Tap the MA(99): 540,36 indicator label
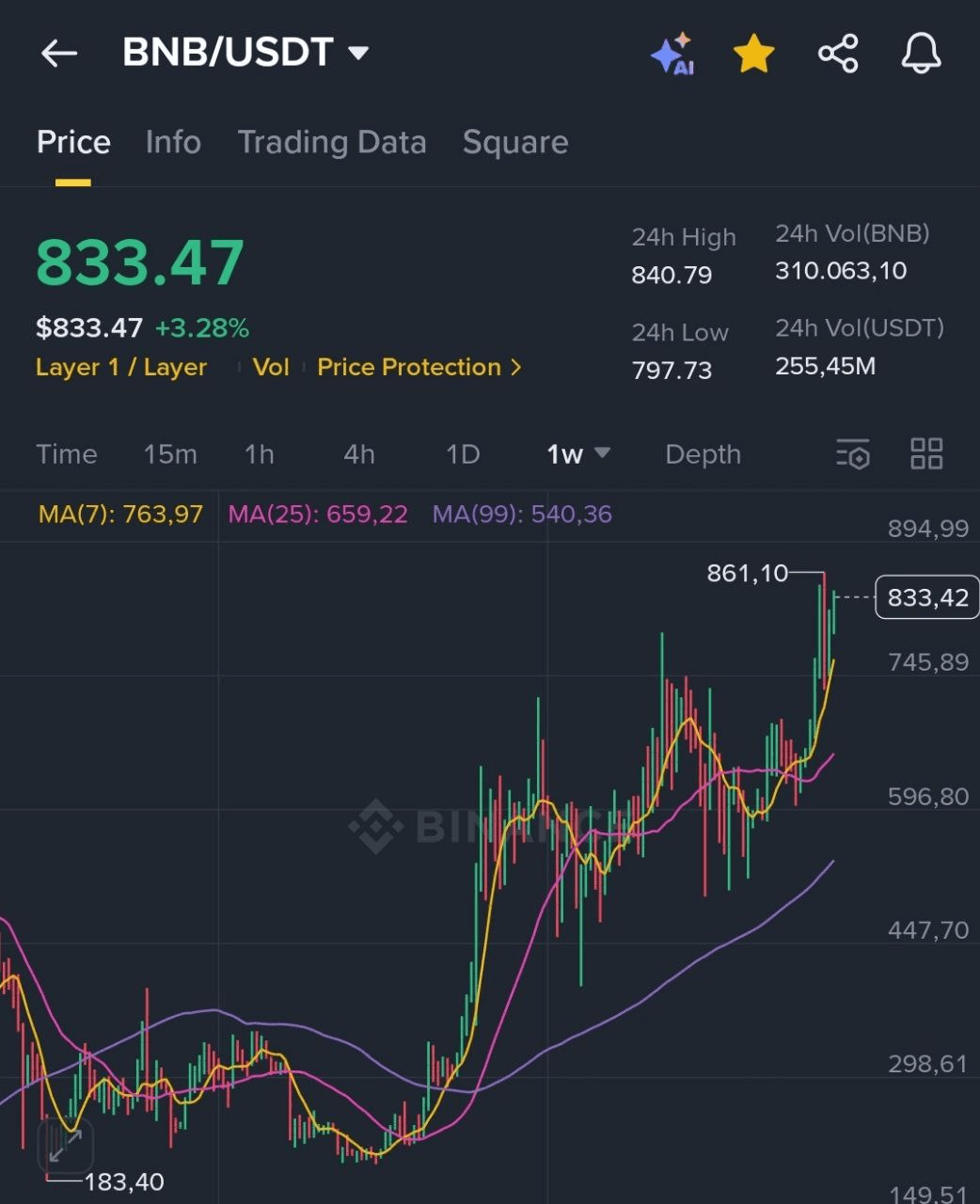The image size is (980, 1204). click(522, 514)
